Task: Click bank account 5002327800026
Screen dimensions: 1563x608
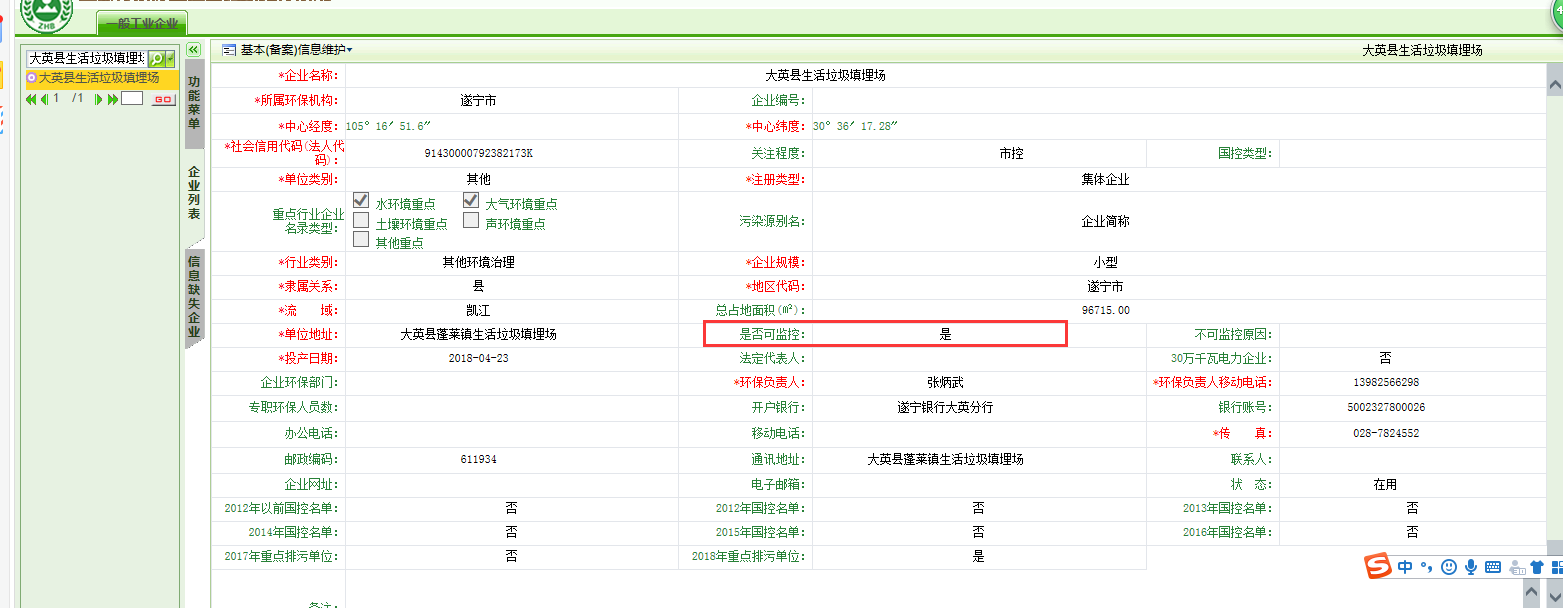Action: pos(1385,408)
